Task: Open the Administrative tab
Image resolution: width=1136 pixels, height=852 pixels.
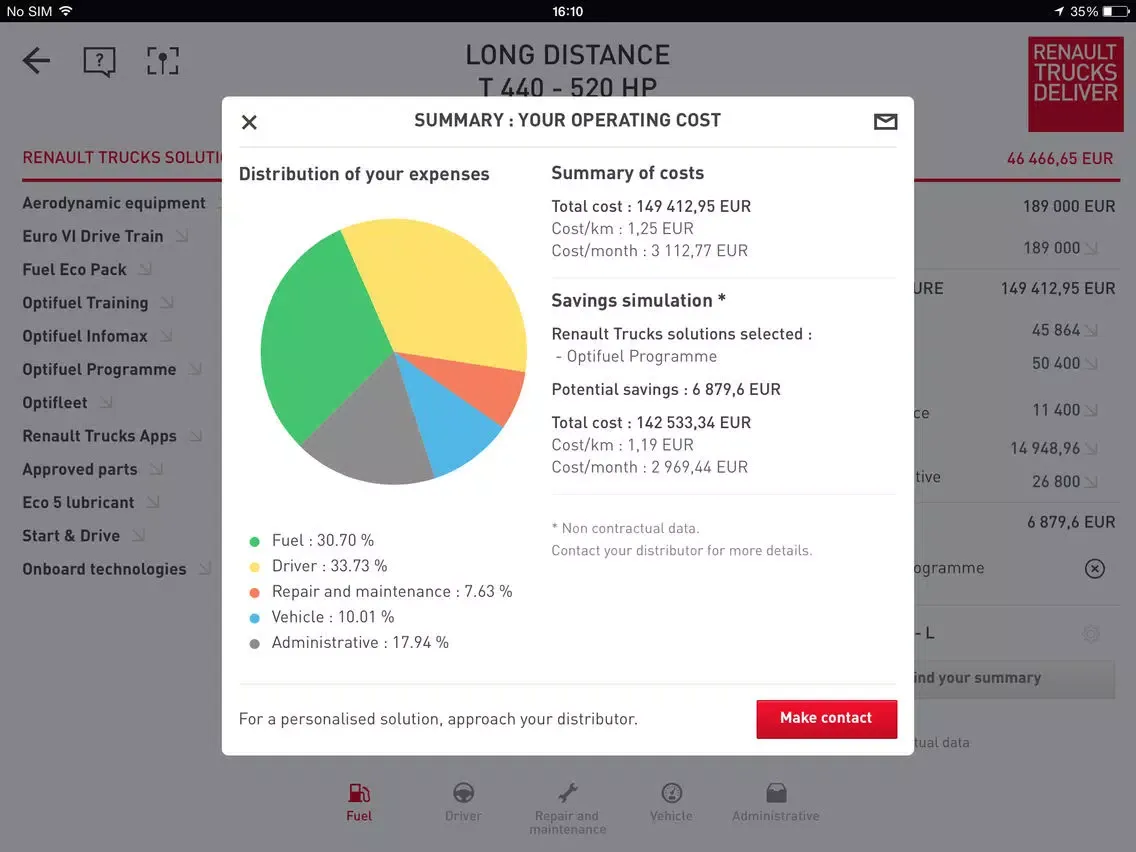Action: click(776, 803)
